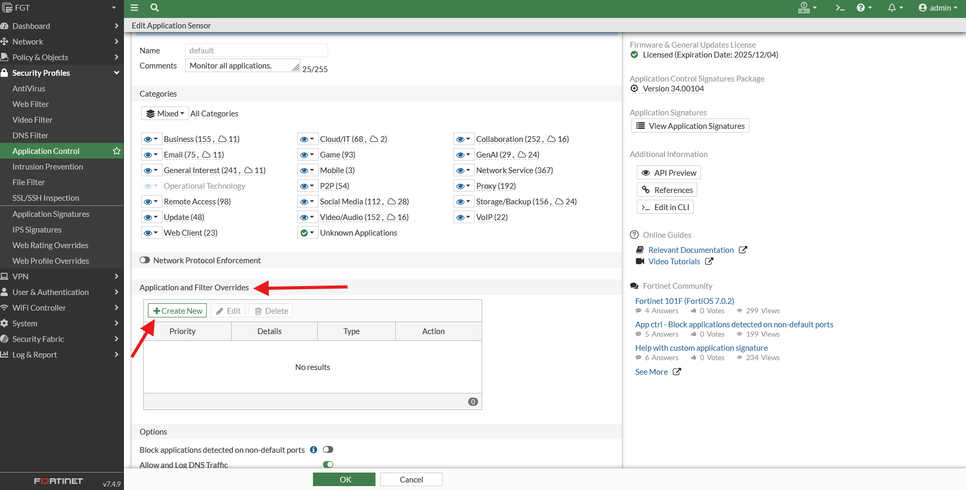Click the favorite star beside Application Control
966x490 pixels.
point(116,151)
